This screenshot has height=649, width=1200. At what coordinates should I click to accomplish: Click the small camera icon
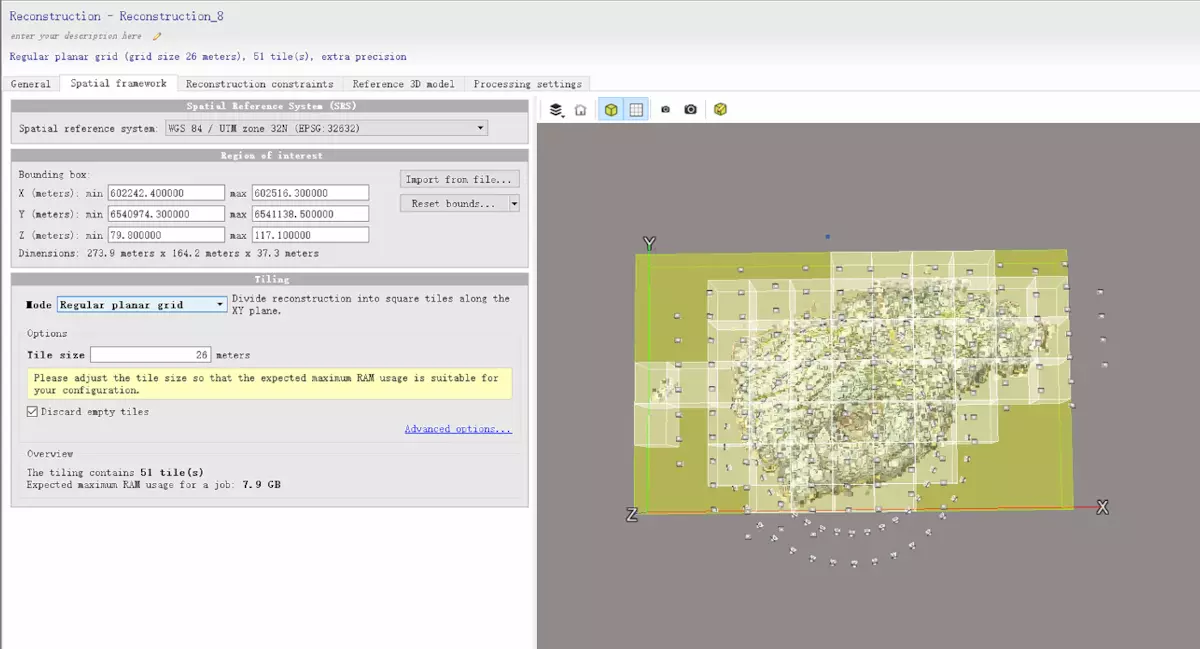pyautogui.click(x=665, y=110)
